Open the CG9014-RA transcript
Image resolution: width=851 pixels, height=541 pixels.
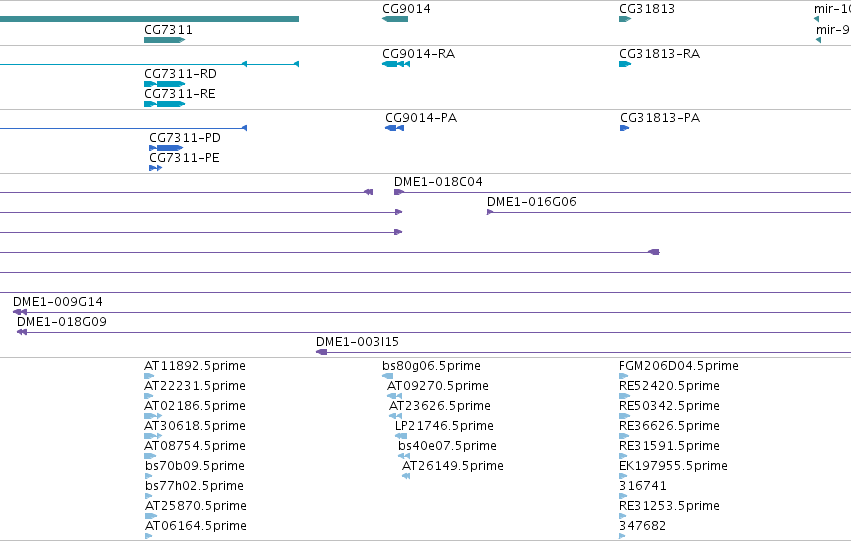click(396, 64)
